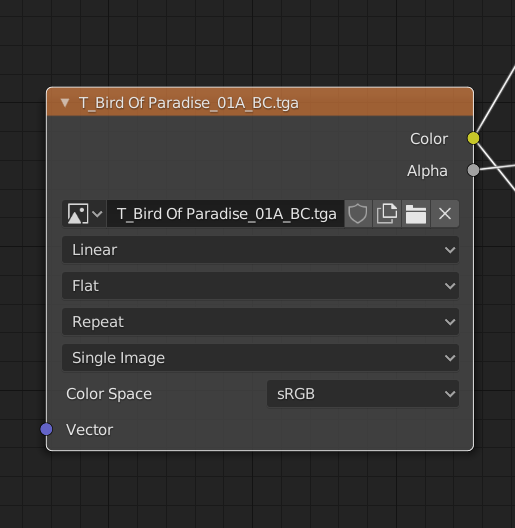Unlink image with X icon
515x528 pixels.
coord(445,213)
